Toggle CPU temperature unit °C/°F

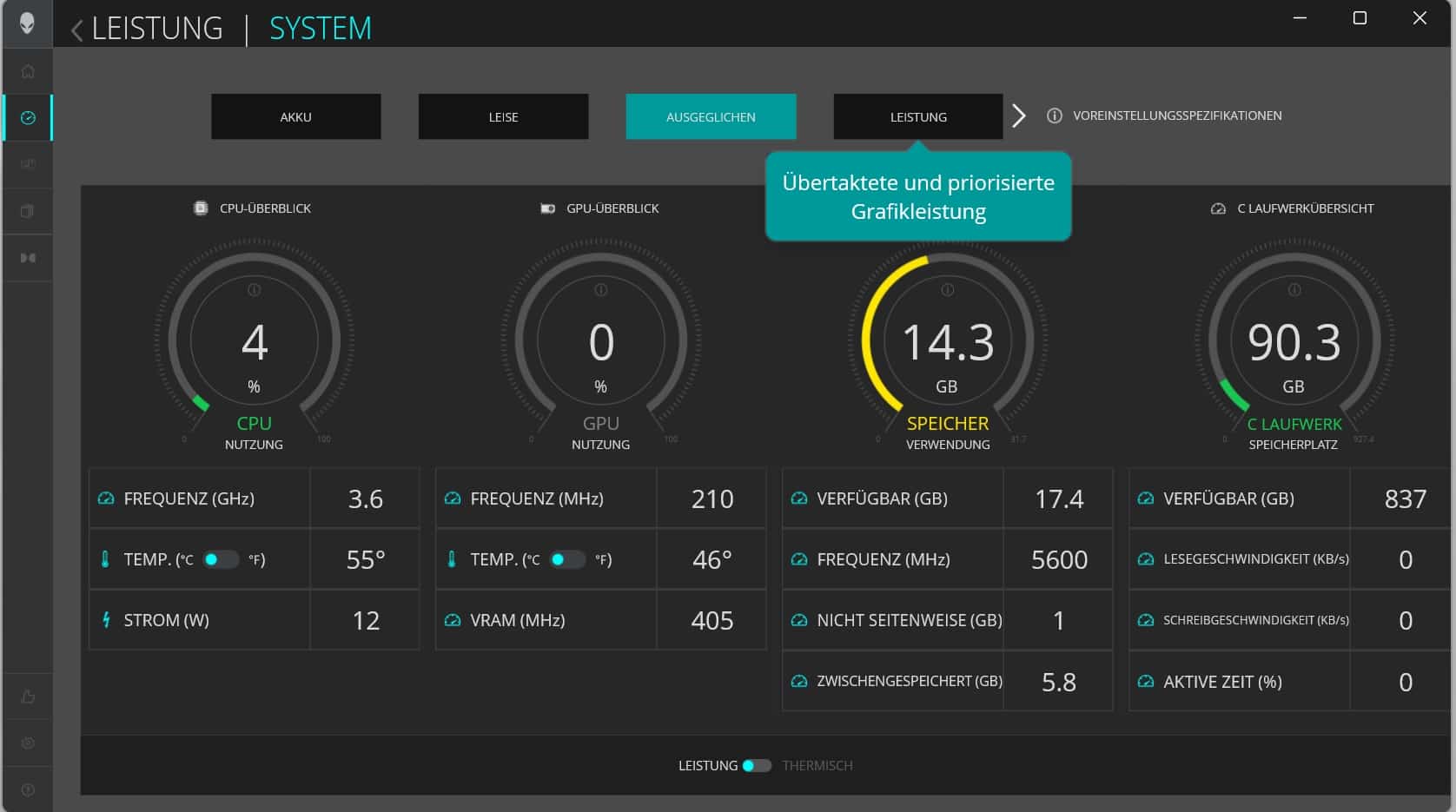click(x=220, y=559)
